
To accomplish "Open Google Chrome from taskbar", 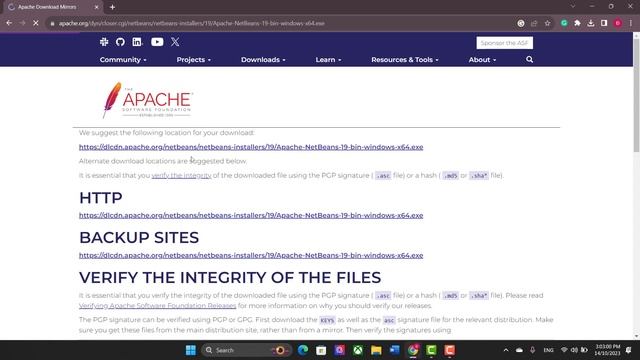I will [413, 350].
